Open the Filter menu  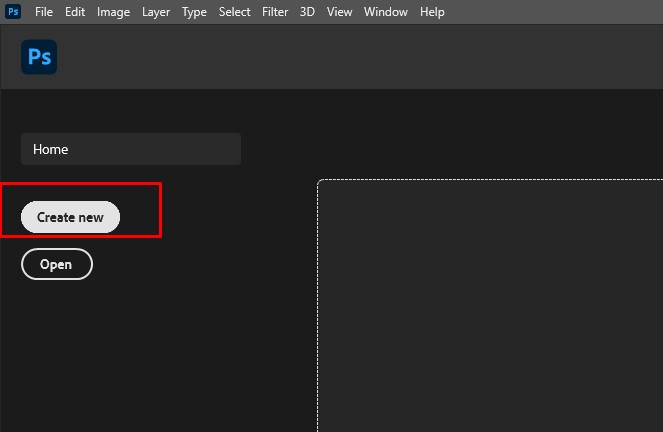[275, 12]
